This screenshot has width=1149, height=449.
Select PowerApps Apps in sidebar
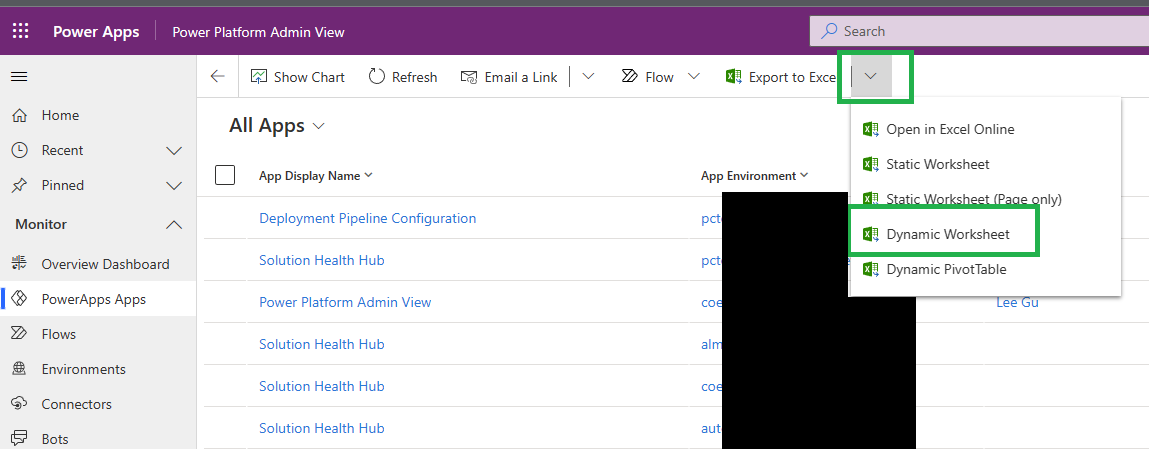[x=98, y=300]
